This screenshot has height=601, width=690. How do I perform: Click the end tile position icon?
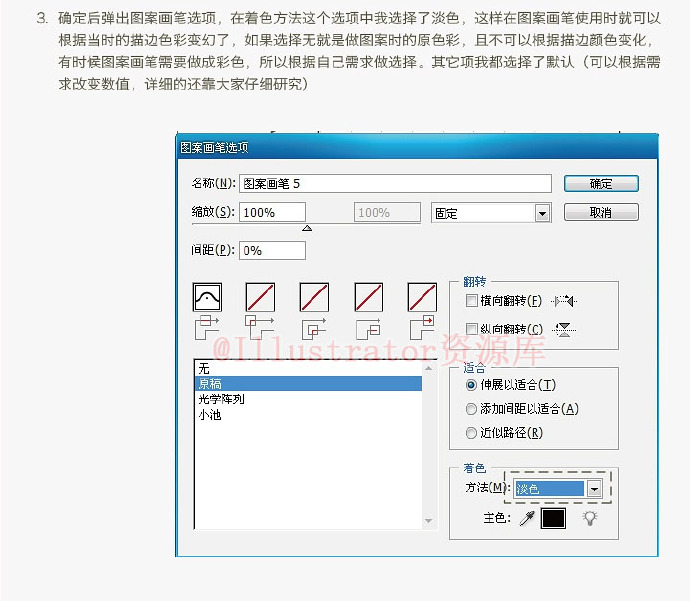[422, 327]
